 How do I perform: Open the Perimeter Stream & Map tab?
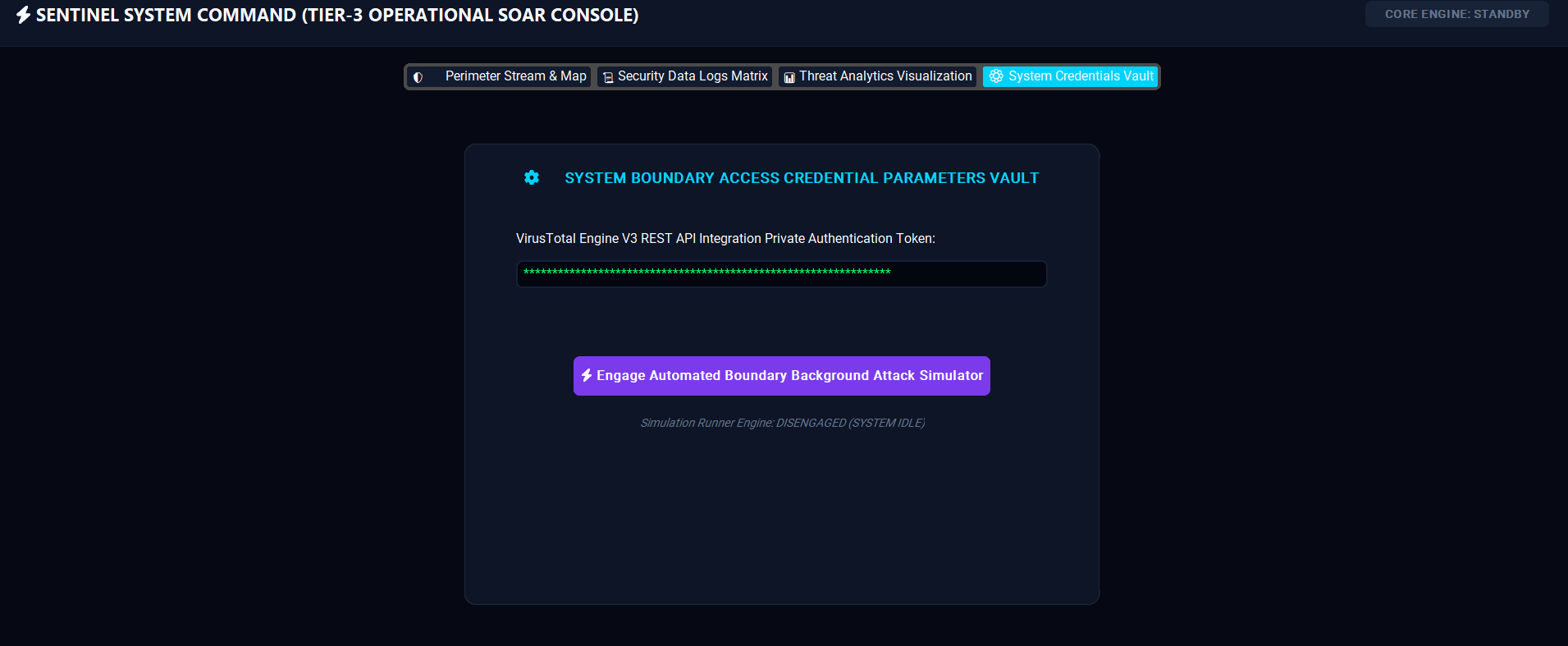pos(500,76)
